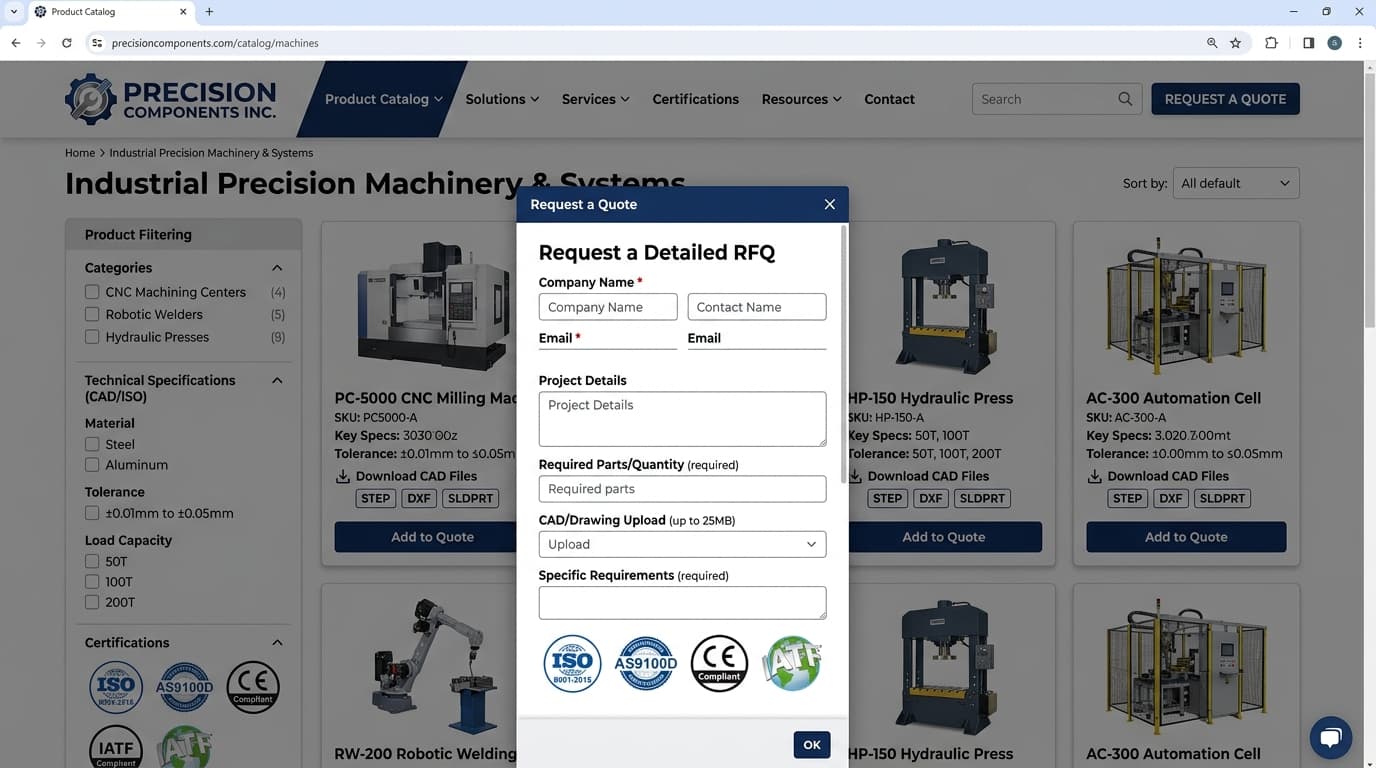The height and width of the screenshot is (768, 1376).
Task: Click into the Project Details textarea
Action: coord(682,419)
